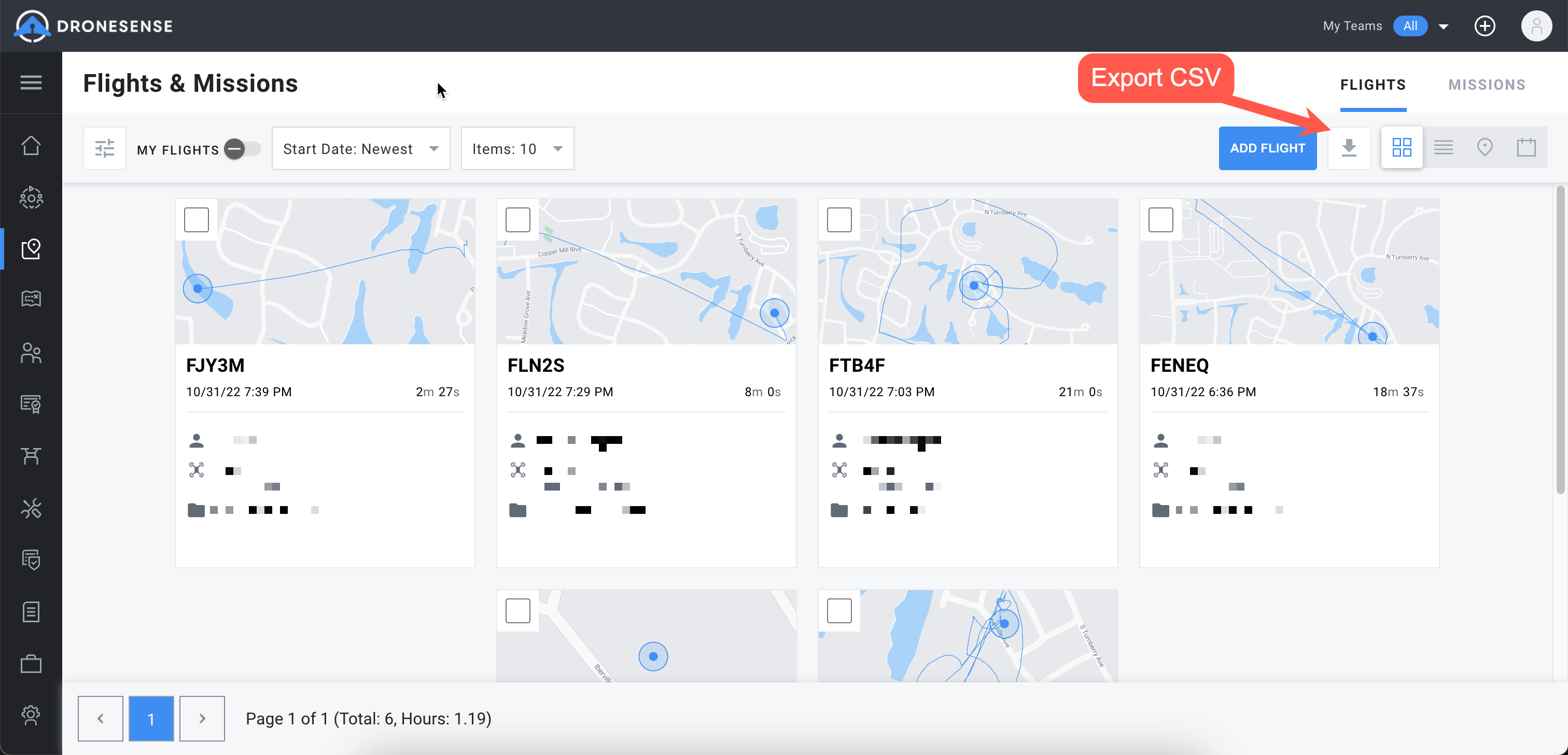Click the '10/31/22 7:39 PM' date text

[x=239, y=392]
